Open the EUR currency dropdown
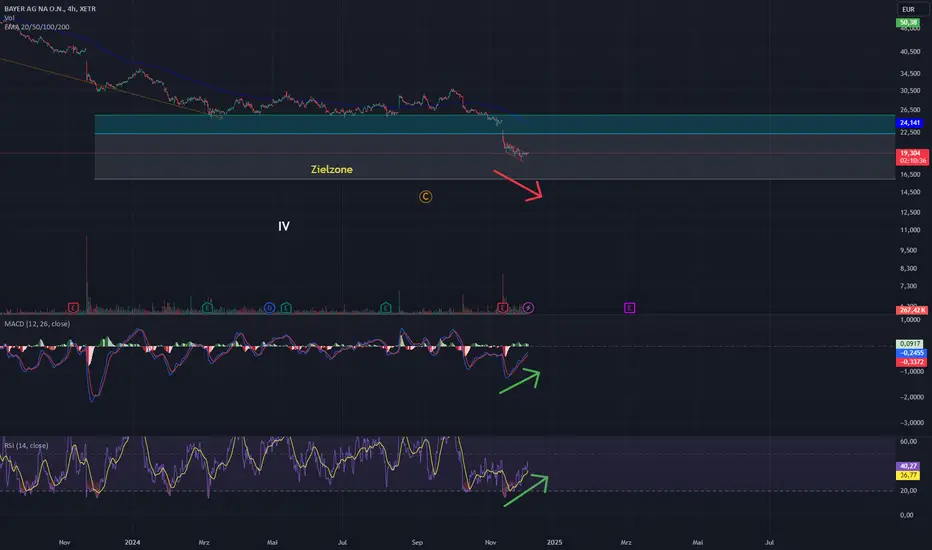Viewport: 932px width, 550px height. [x=908, y=9]
